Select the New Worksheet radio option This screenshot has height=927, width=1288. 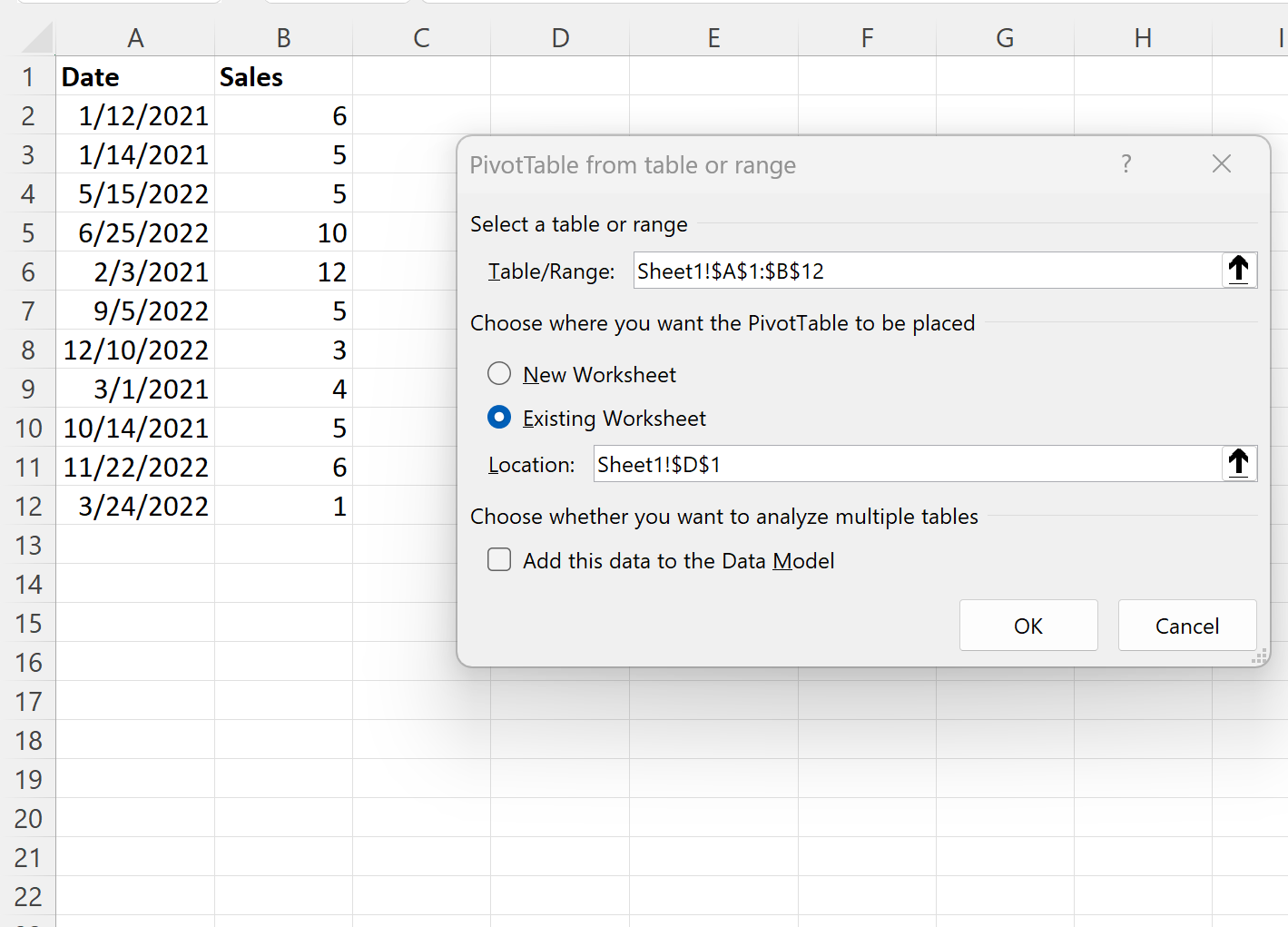tap(499, 374)
